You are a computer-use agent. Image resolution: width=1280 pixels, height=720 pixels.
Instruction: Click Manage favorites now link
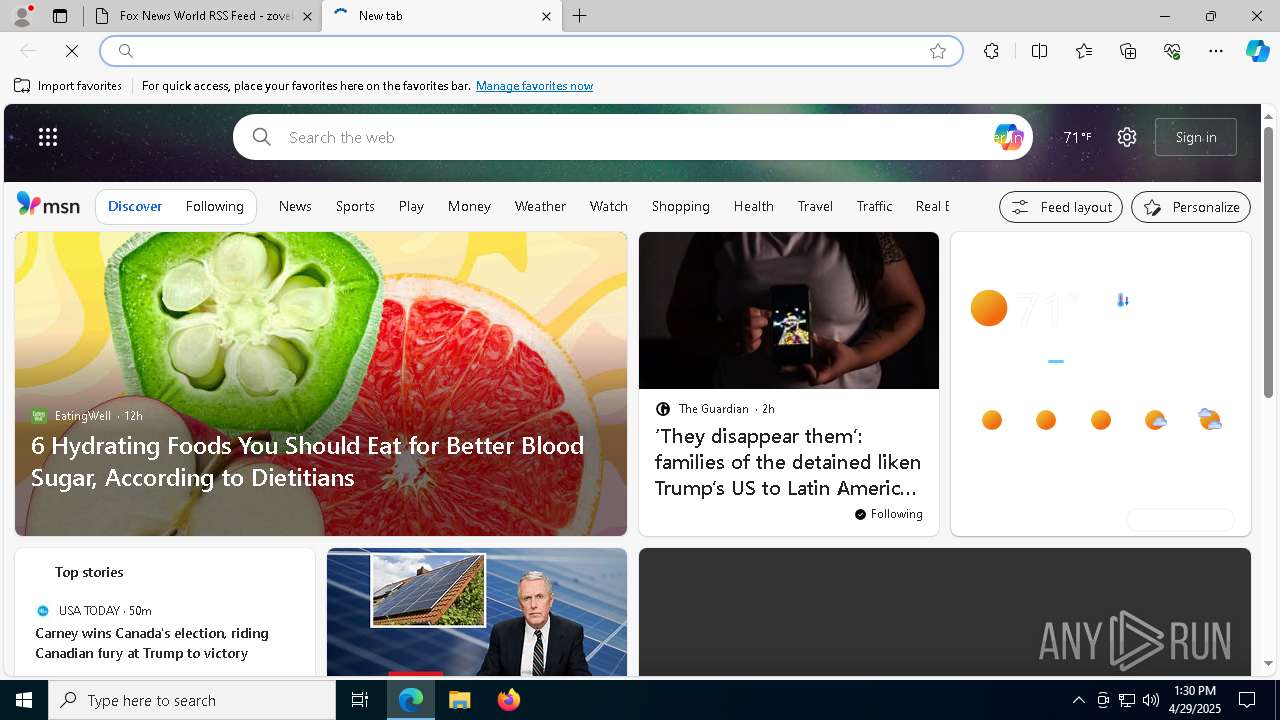[x=534, y=86]
